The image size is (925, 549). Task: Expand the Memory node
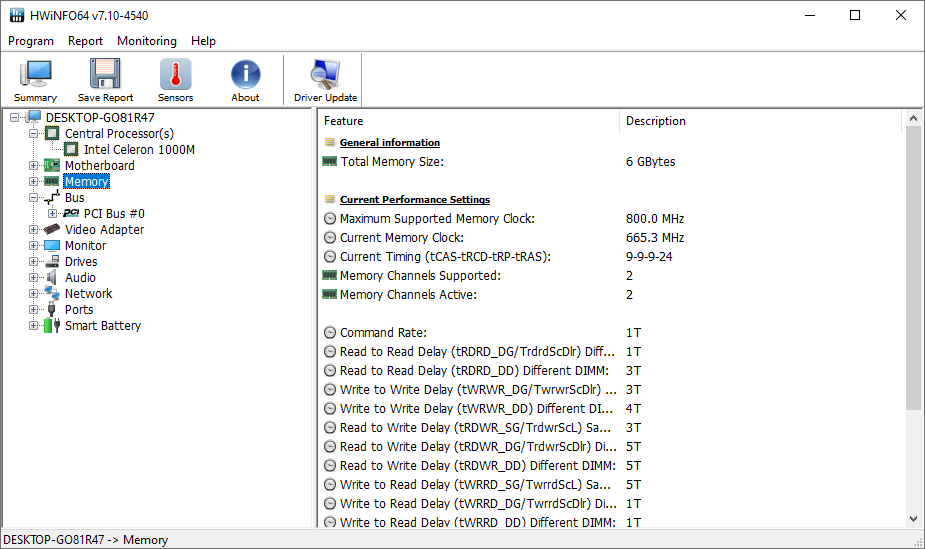[34, 181]
